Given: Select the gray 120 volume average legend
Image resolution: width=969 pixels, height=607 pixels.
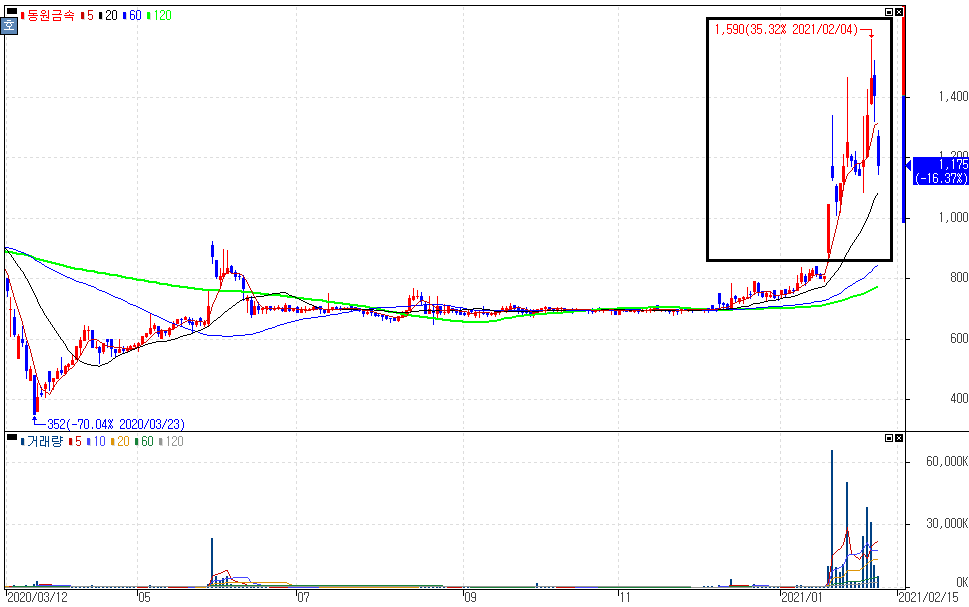Looking at the screenshot, I should (x=172, y=441).
